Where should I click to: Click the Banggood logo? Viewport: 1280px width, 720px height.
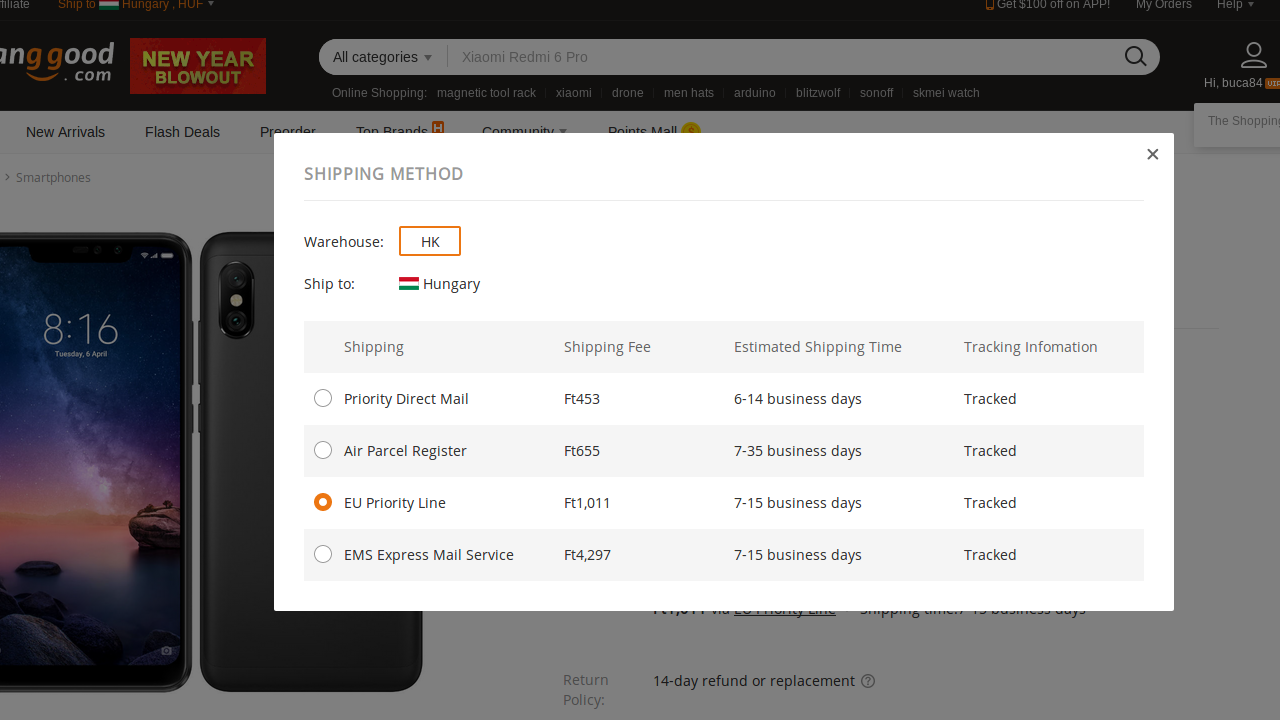pos(57,63)
